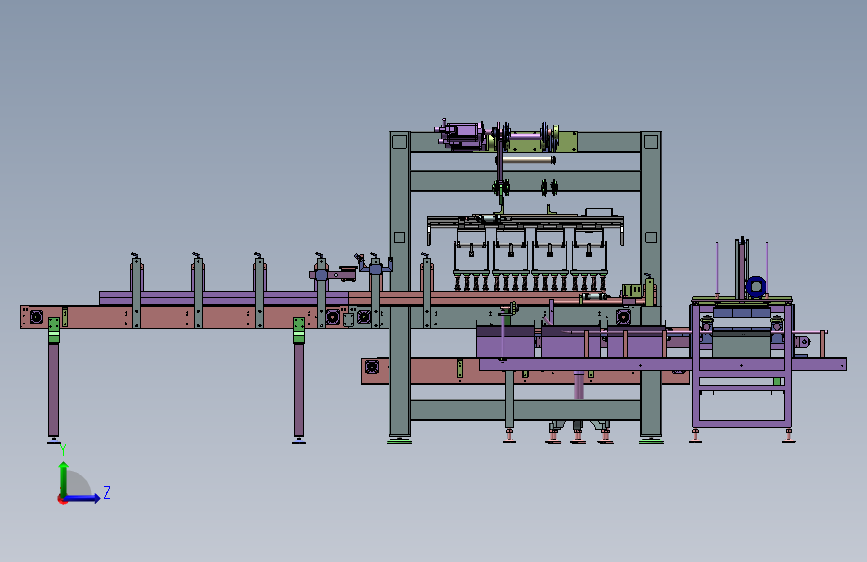Select the white cylinder under the gantry top beam
Viewport: 867px width, 562px height.
pyautogui.click(x=528, y=160)
